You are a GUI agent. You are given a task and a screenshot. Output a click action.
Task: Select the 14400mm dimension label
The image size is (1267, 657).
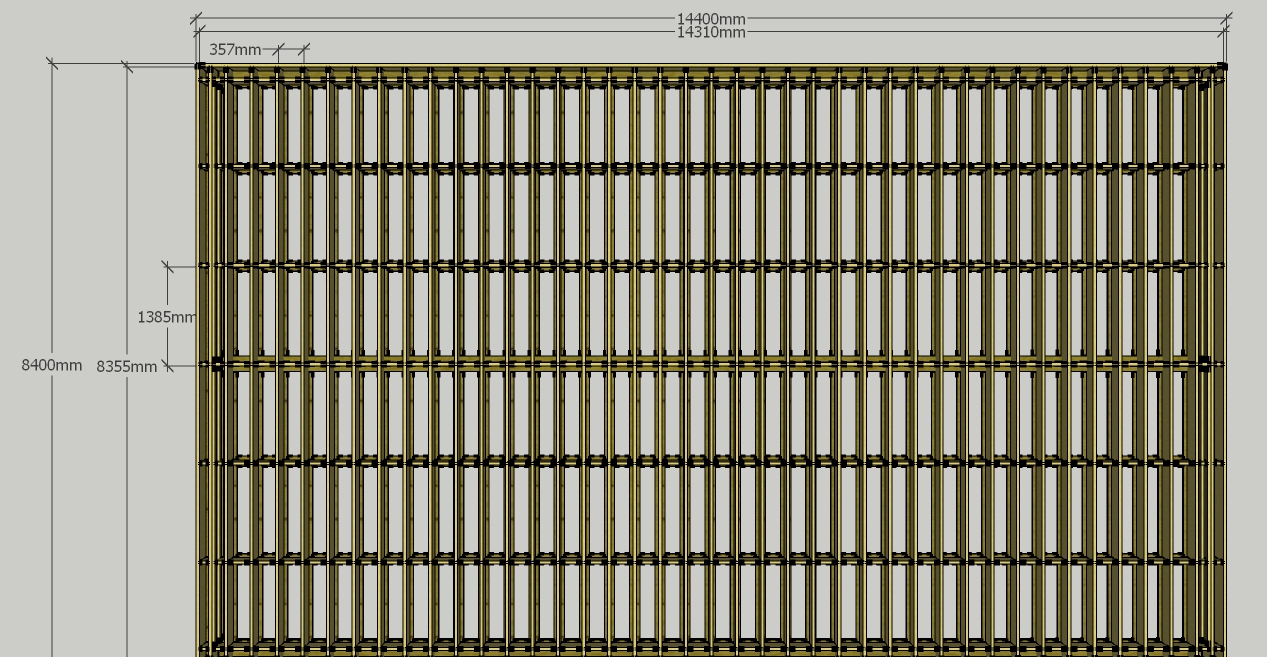click(x=711, y=19)
